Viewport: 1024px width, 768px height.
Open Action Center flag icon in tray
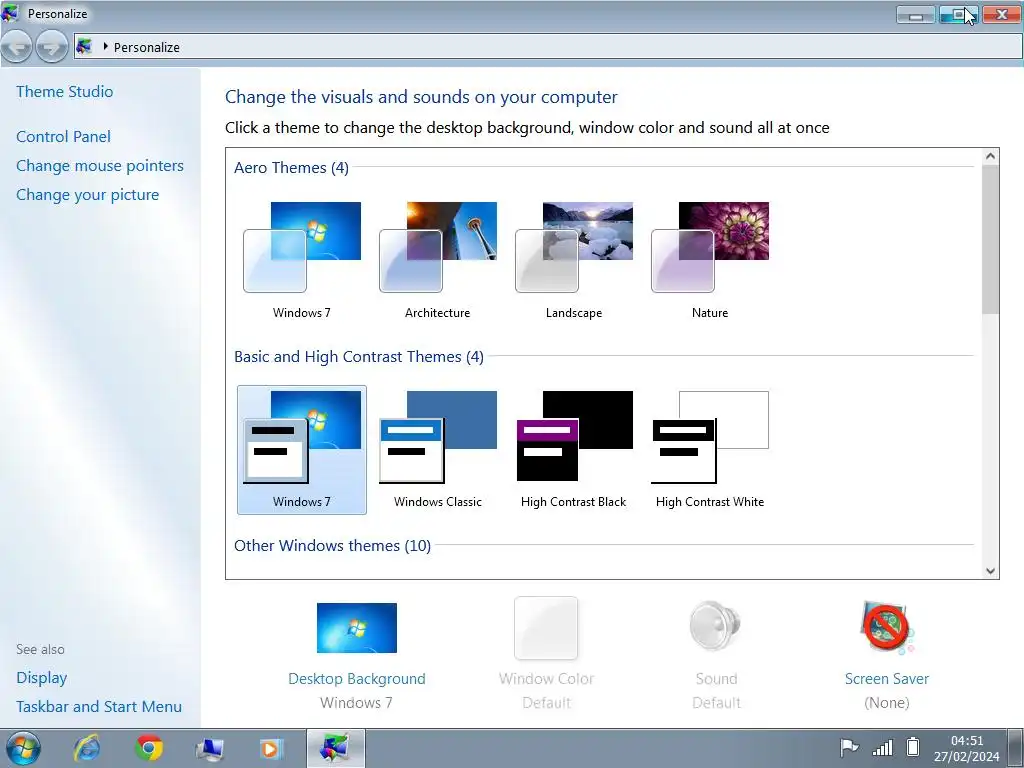coord(848,747)
